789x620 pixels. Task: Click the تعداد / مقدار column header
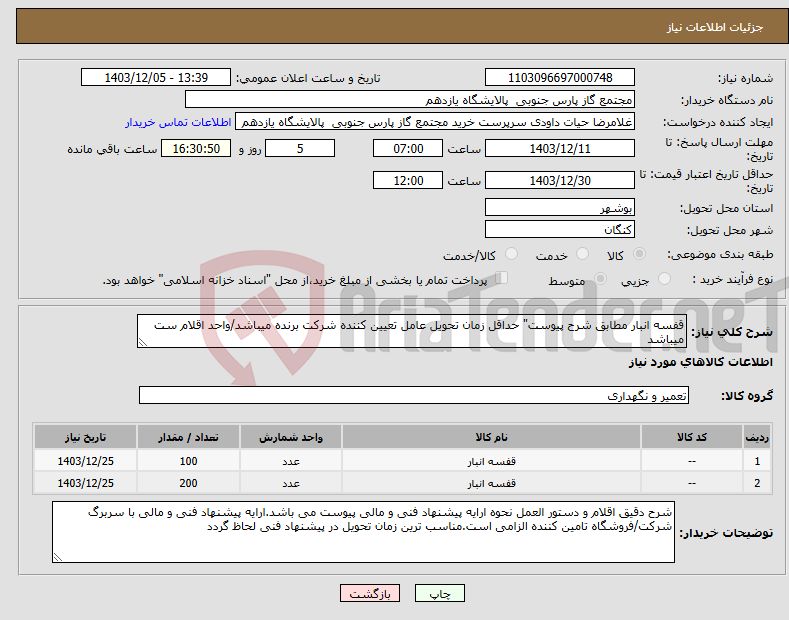click(188, 437)
